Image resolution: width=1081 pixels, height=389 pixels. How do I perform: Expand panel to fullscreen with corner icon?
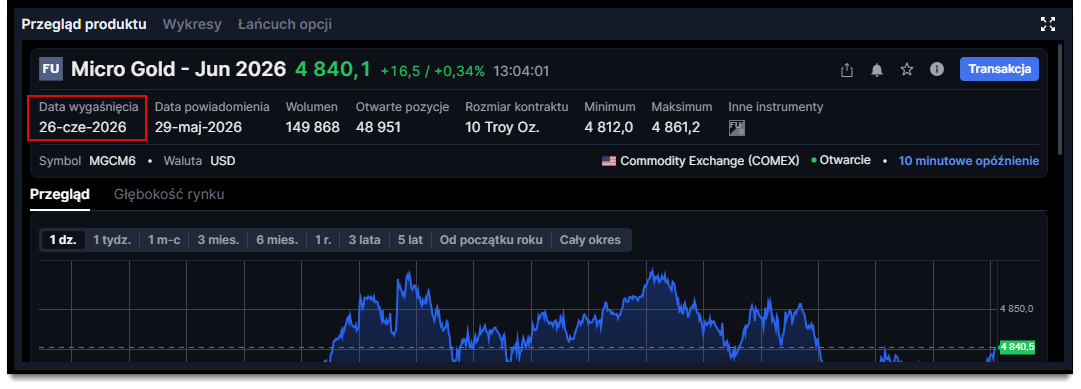coord(1048,25)
